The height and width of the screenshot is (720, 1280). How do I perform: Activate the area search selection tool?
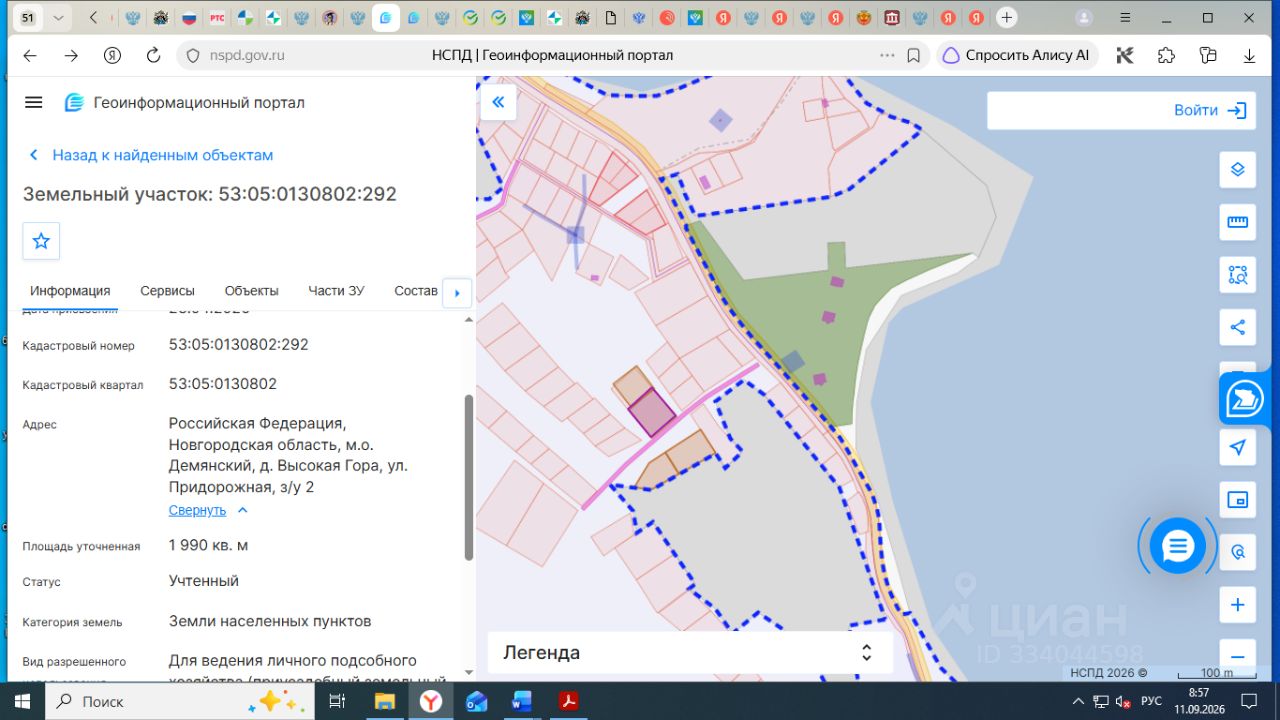coord(1237,274)
